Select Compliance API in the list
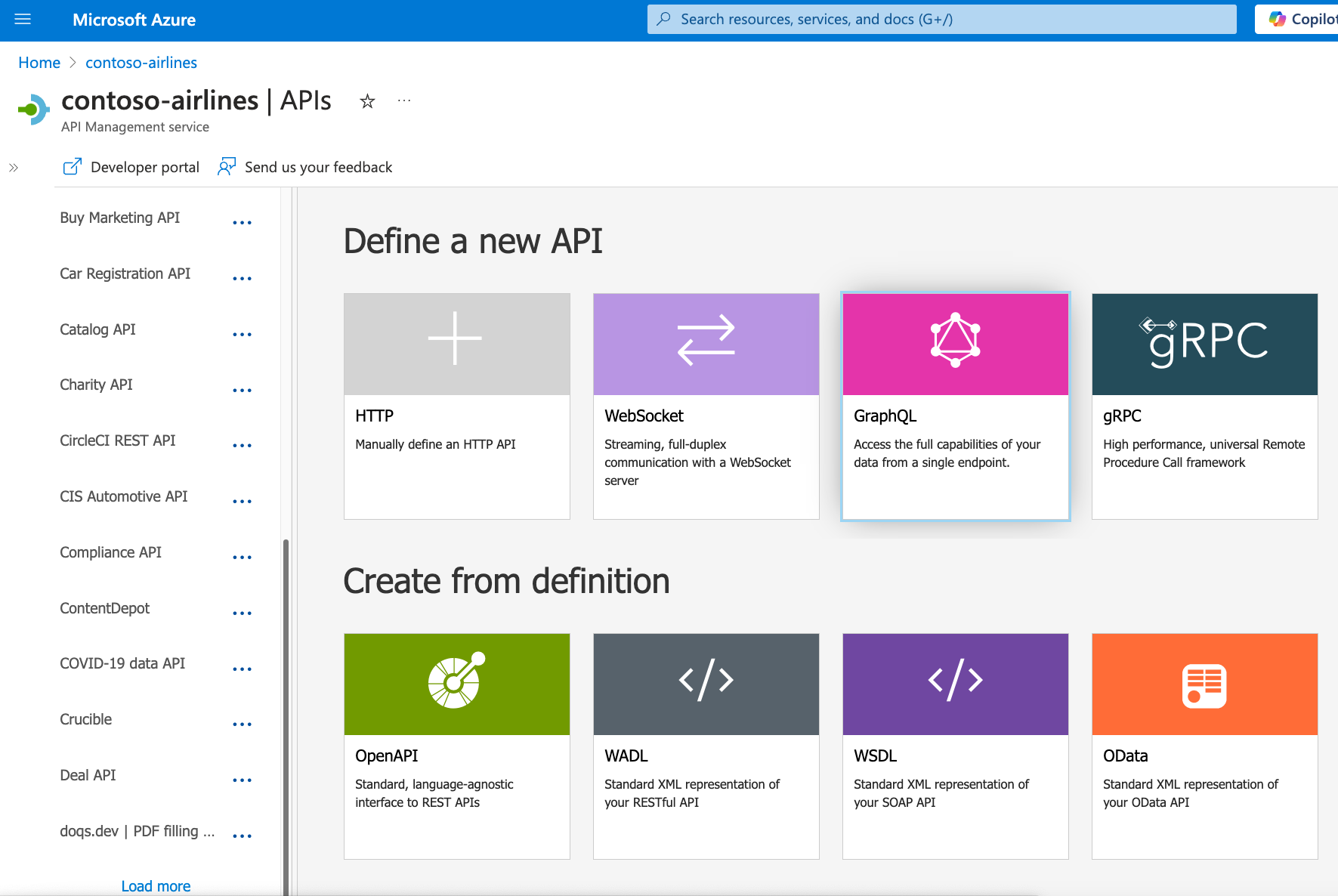This screenshot has height=896, width=1338. pos(110,552)
